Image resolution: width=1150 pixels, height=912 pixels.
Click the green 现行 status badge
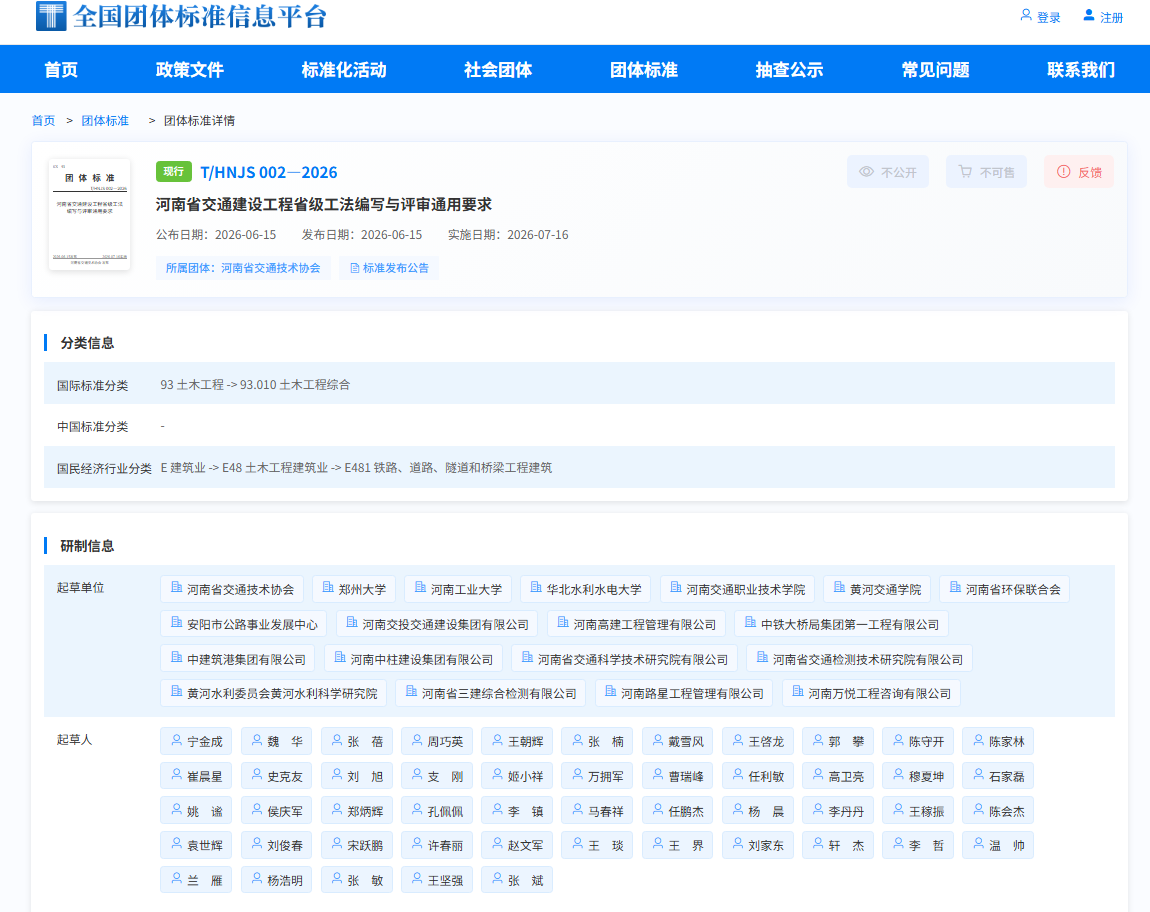point(174,172)
